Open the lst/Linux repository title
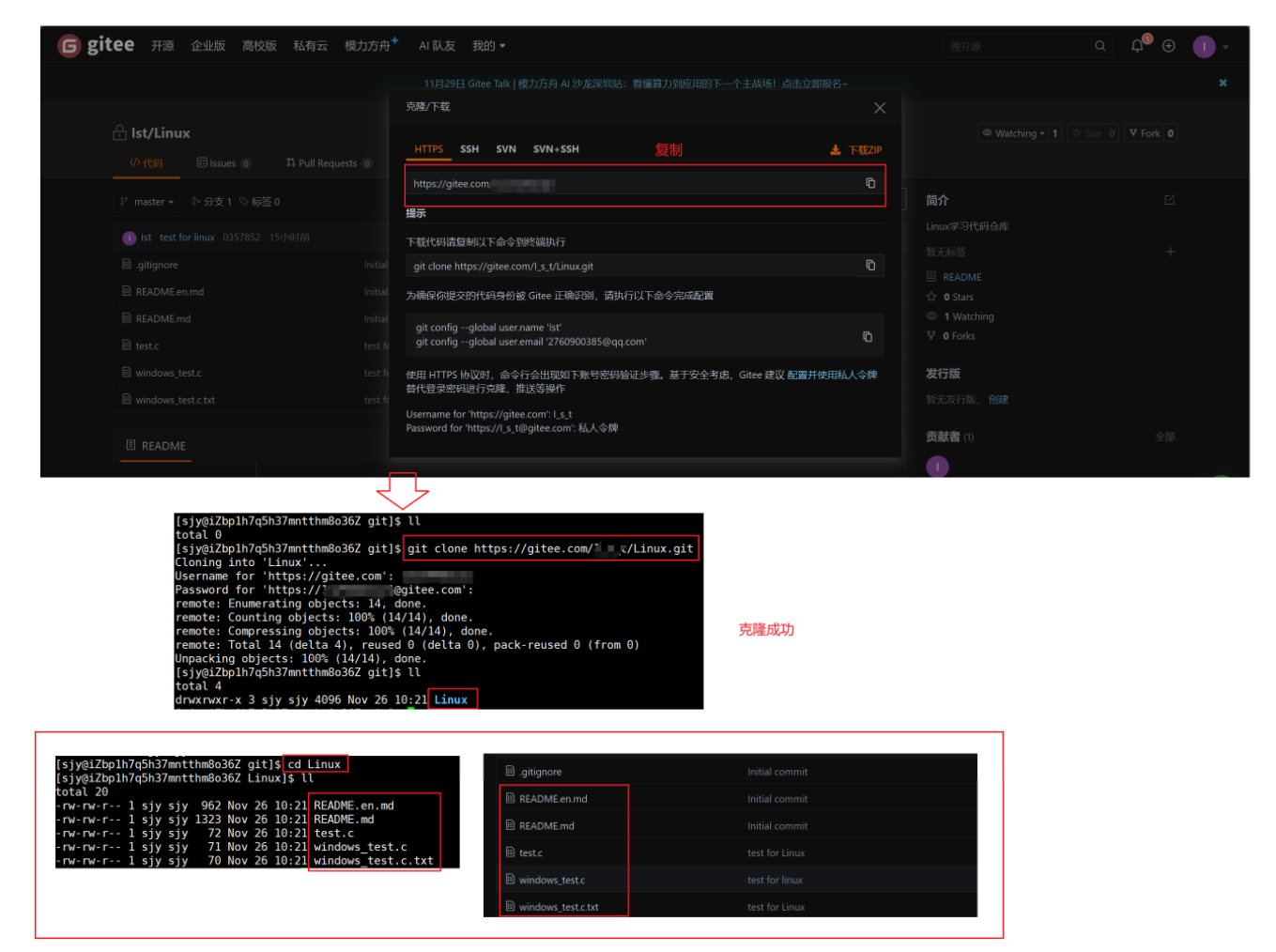This screenshot has width=1276, height=952. tap(161, 133)
